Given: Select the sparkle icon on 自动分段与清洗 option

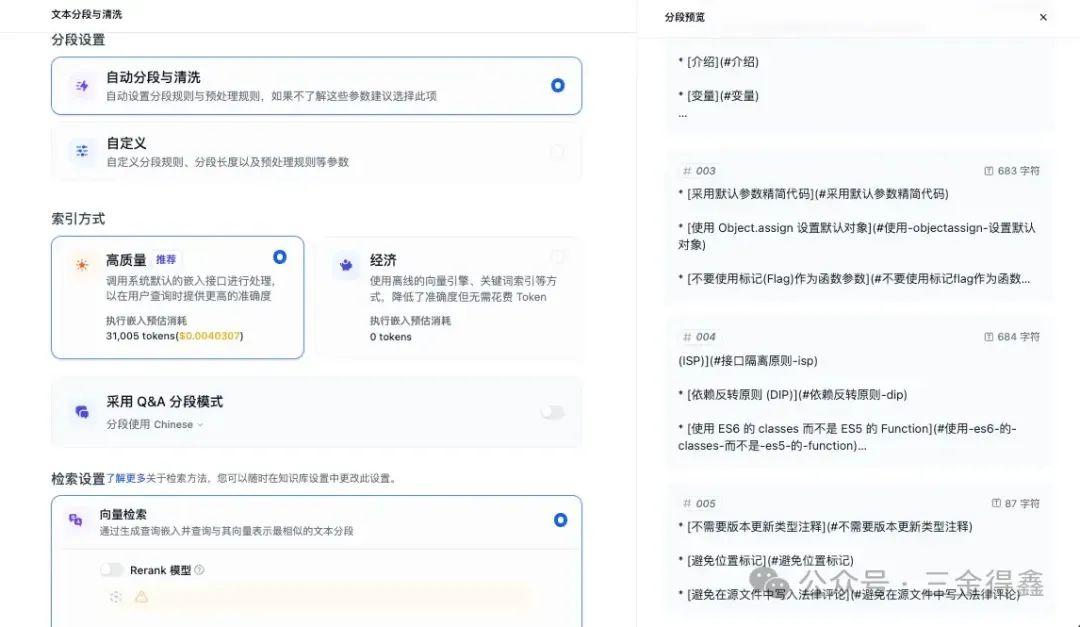Looking at the screenshot, I should point(82,86).
